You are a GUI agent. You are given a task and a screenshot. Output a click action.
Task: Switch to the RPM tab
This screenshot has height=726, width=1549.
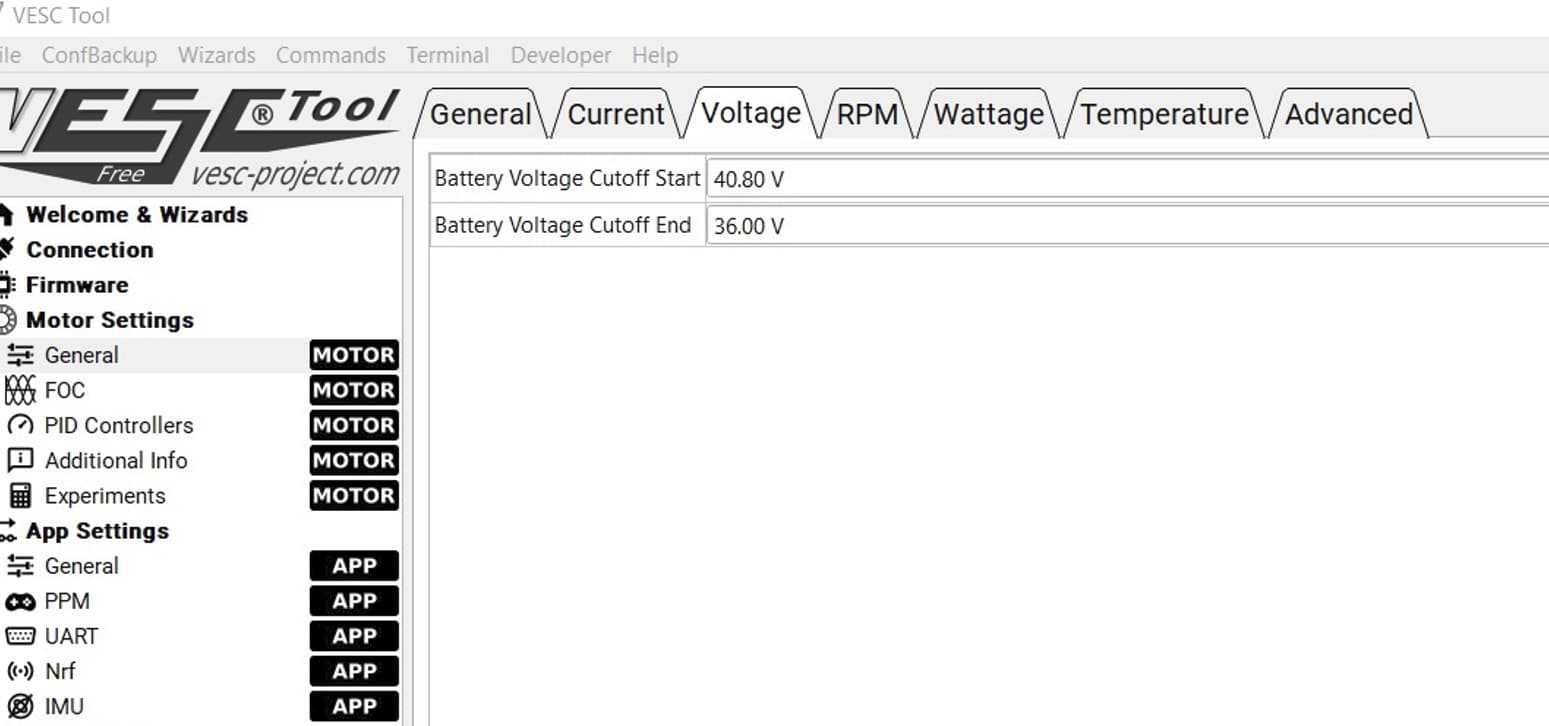tap(867, 114)
